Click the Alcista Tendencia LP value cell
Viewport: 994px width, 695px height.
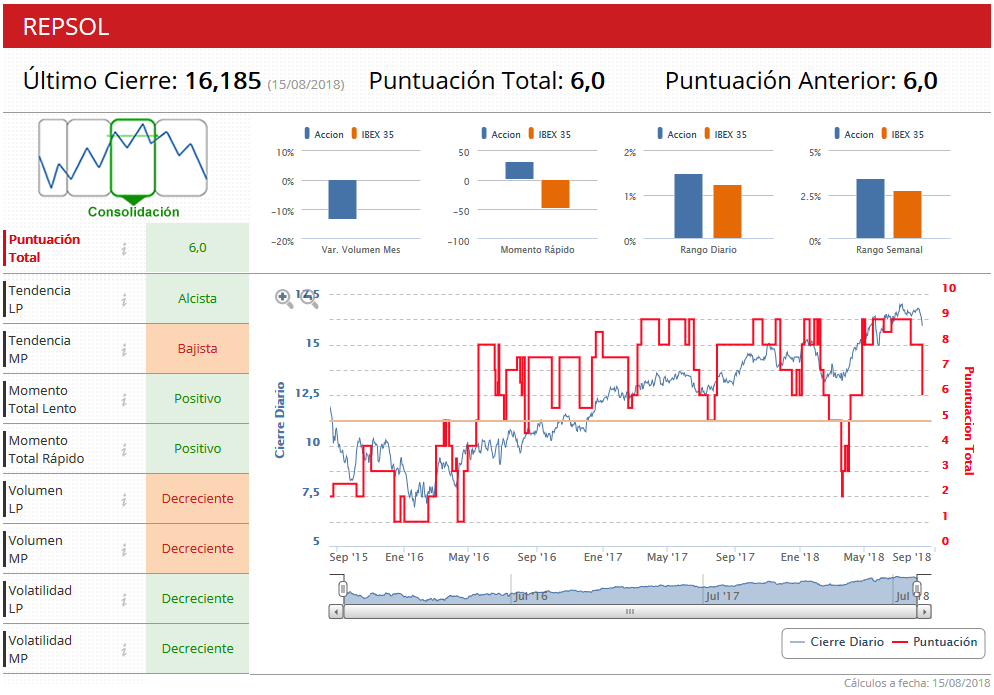click(197, 299)
